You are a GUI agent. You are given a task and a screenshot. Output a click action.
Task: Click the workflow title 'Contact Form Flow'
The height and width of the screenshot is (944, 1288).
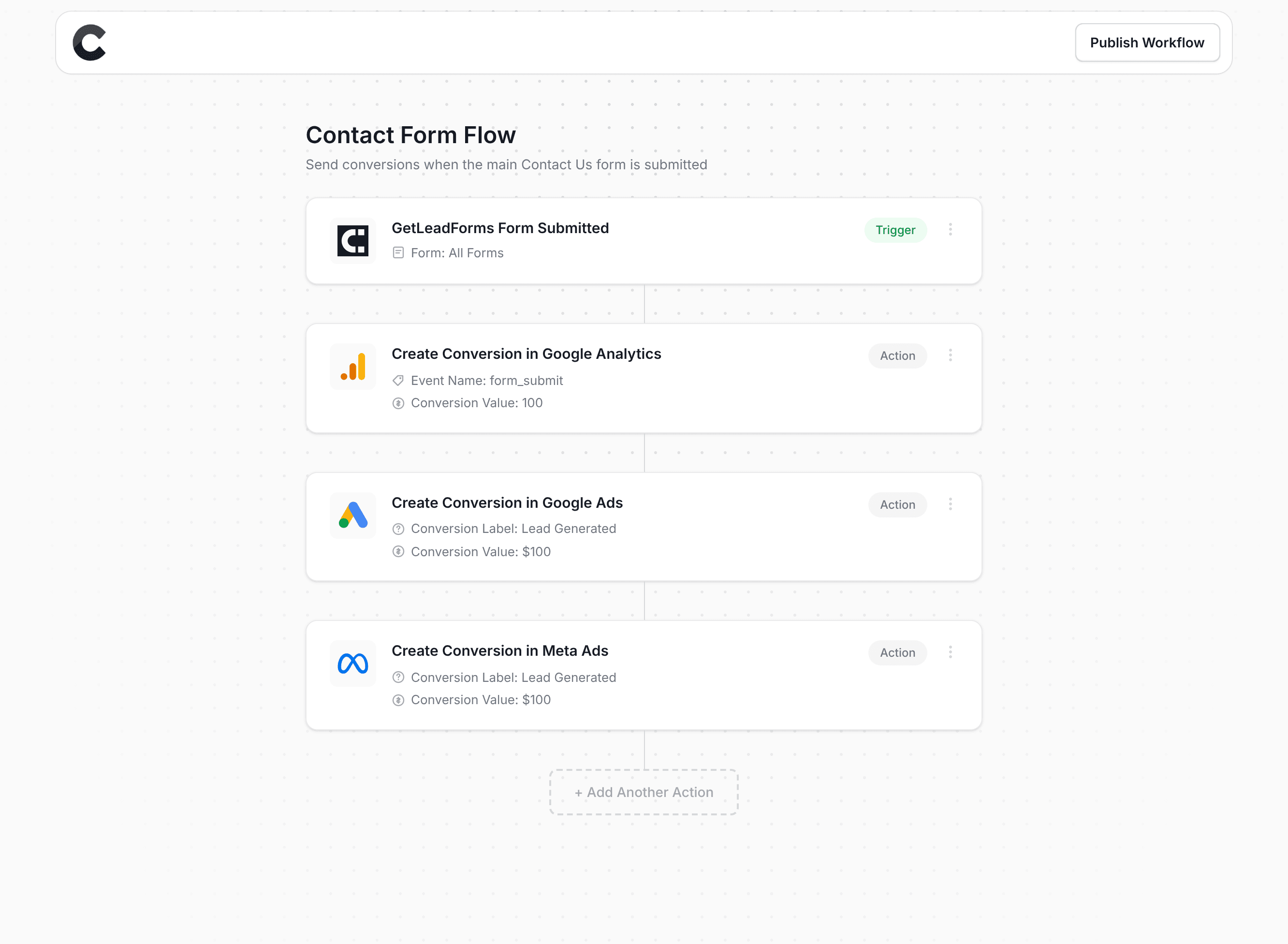pos(410,135)
